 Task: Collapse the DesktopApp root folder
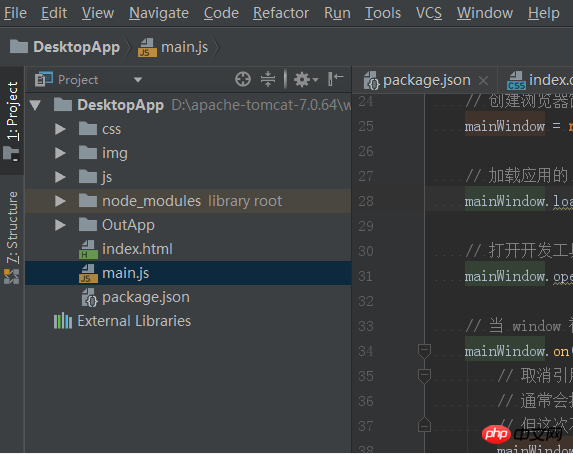(35, 105)
